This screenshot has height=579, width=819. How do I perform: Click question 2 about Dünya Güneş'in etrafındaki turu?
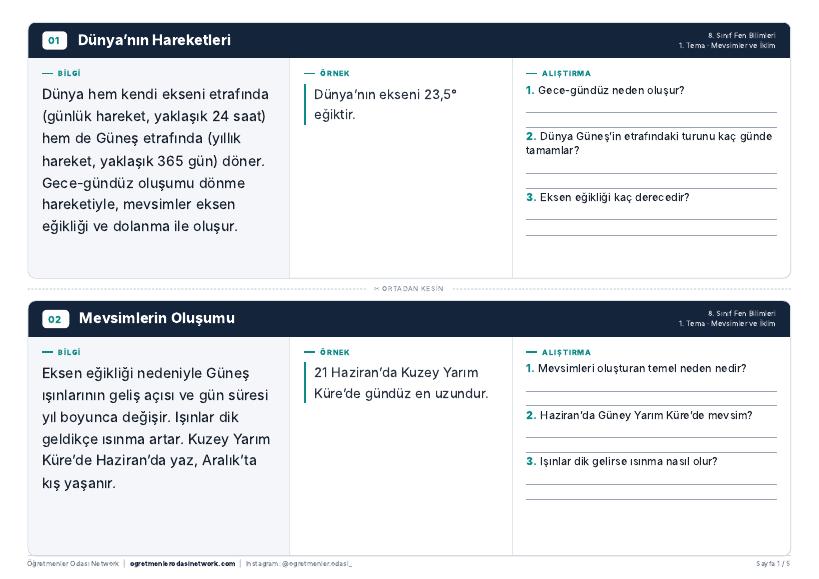point(649,143)
